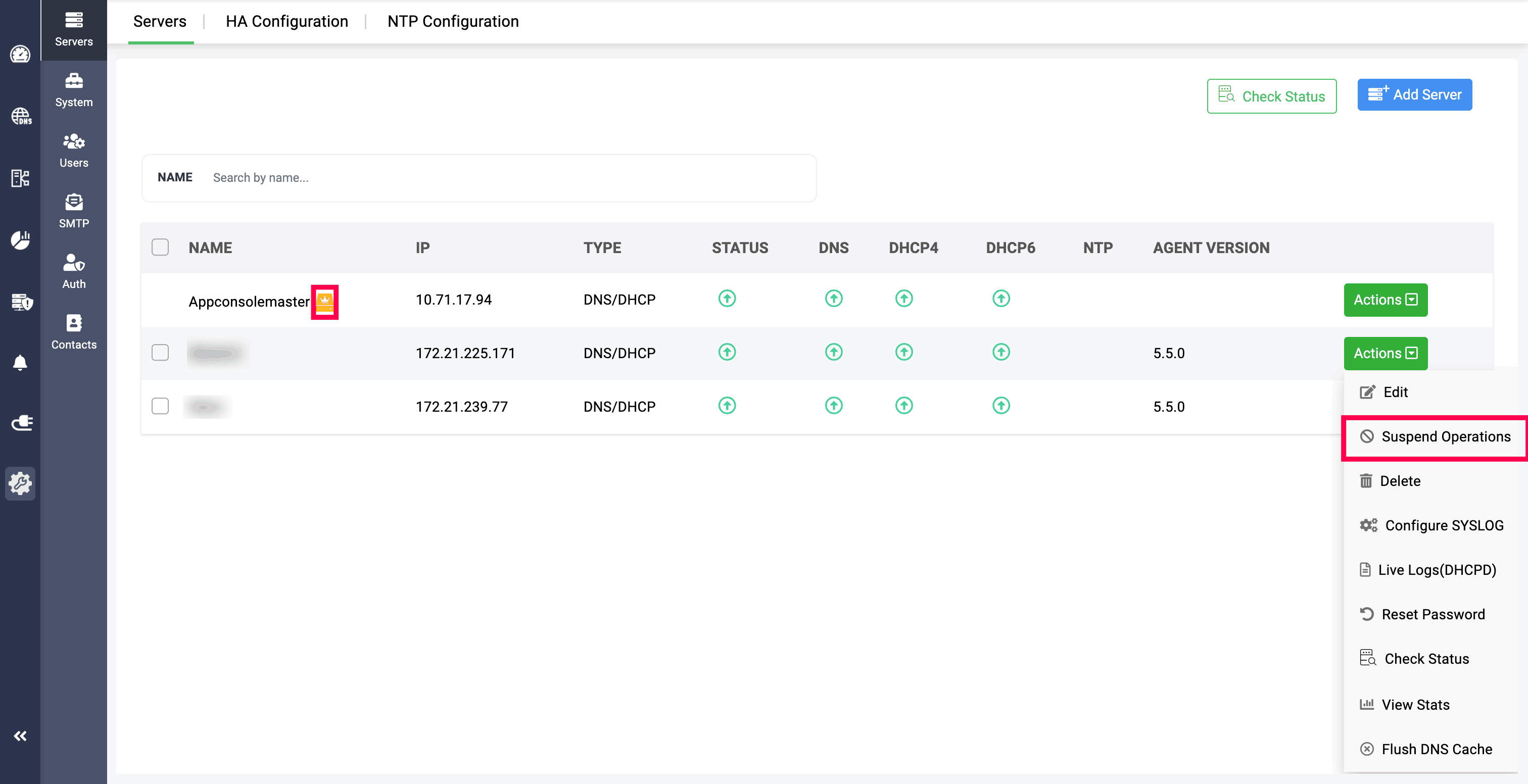The image size is (1528, 784).
Task: Toggle the select-all checkbox in table header
Action: click(160, 248)
